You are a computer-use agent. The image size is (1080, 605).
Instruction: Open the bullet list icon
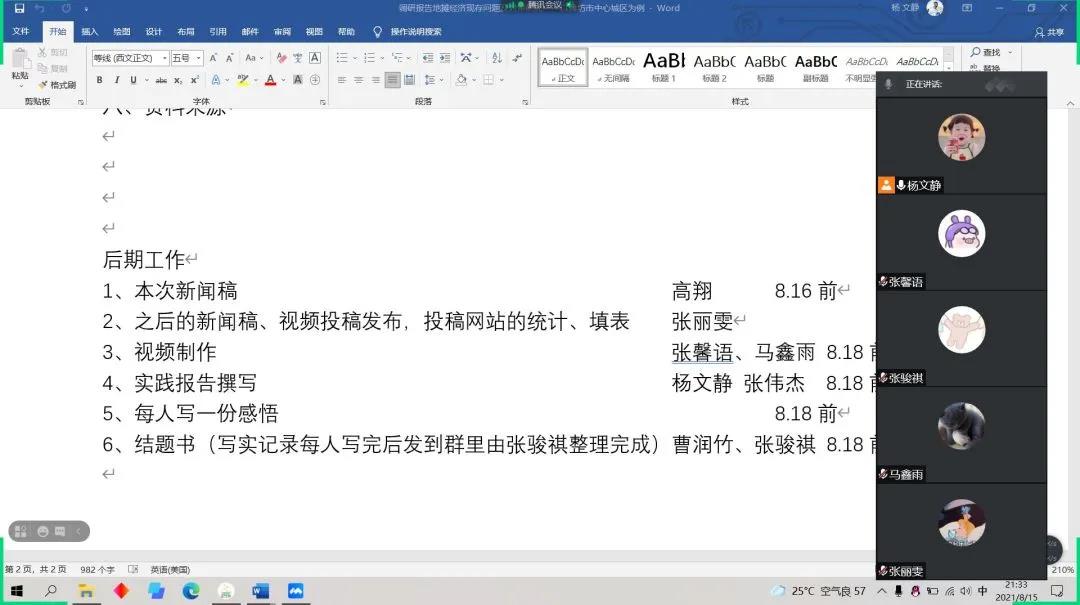click(x=342, y=58)
